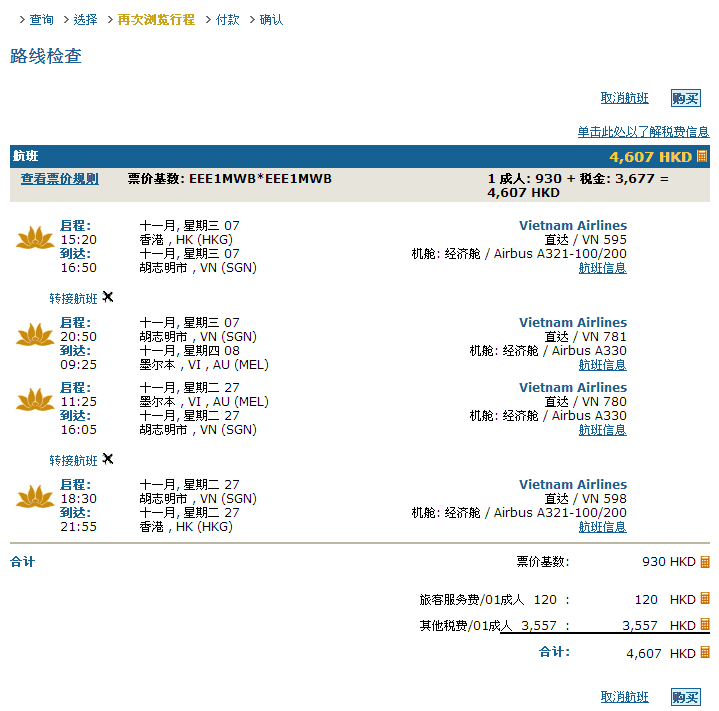Viewport: 719px width, 711px height.
Task: Open the 查看票价规则 link
Action: [60, 179]
